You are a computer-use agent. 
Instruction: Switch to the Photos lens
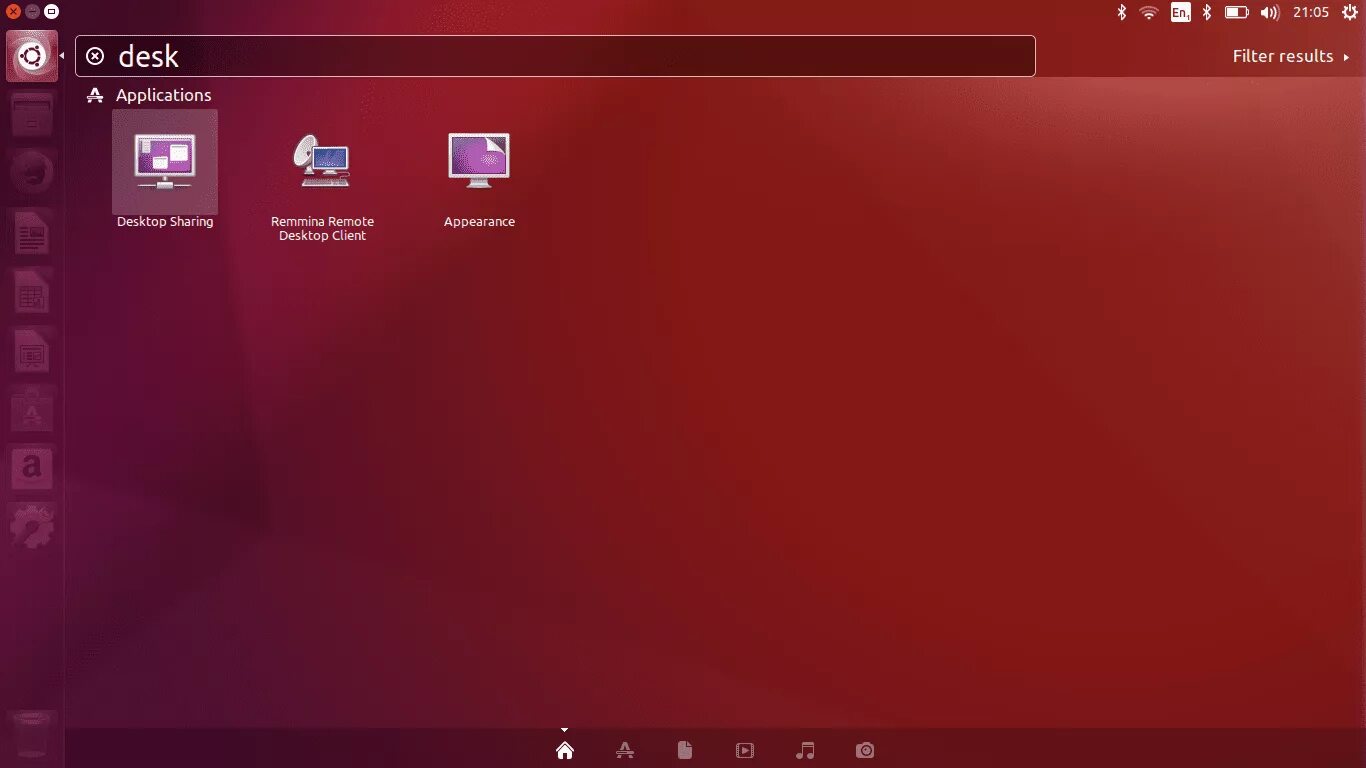[x=865, y=750]
